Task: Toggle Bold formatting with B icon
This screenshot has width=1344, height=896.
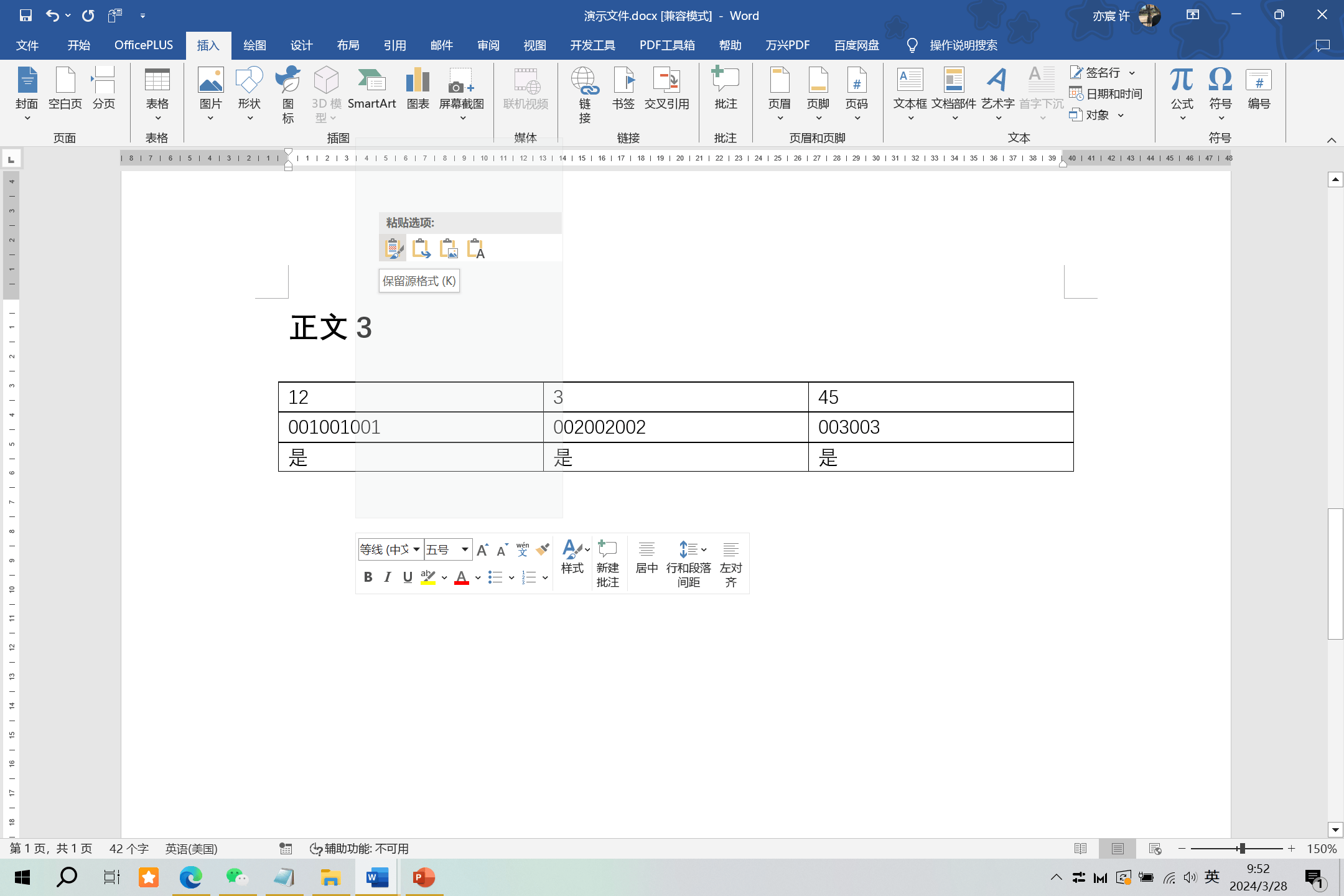Action: coord(368,576)
